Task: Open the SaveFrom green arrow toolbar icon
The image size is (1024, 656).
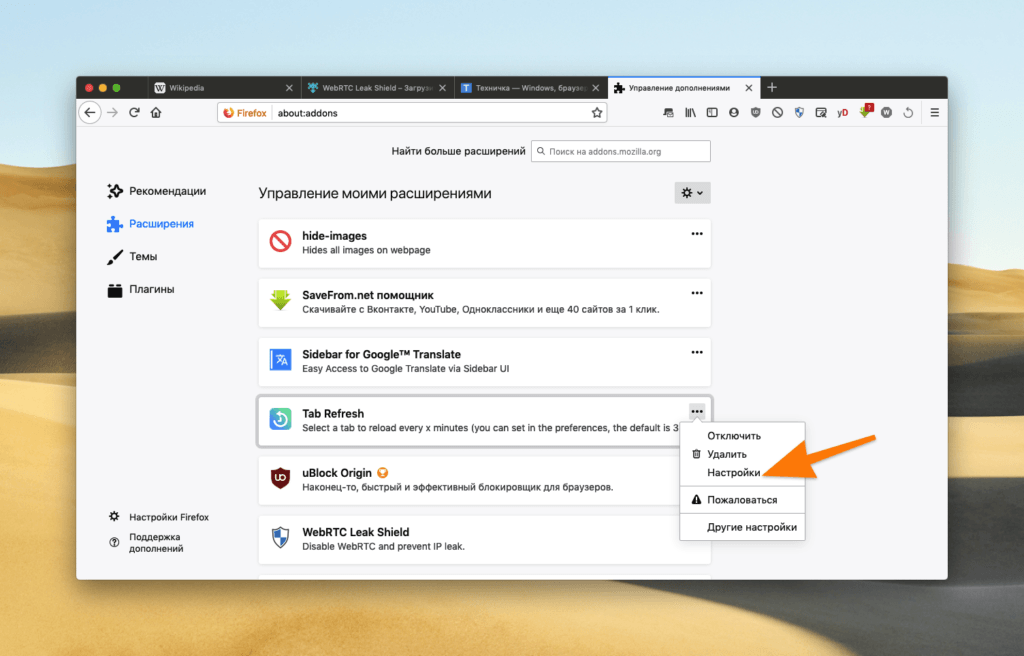Action: click(x=865, y=111)
